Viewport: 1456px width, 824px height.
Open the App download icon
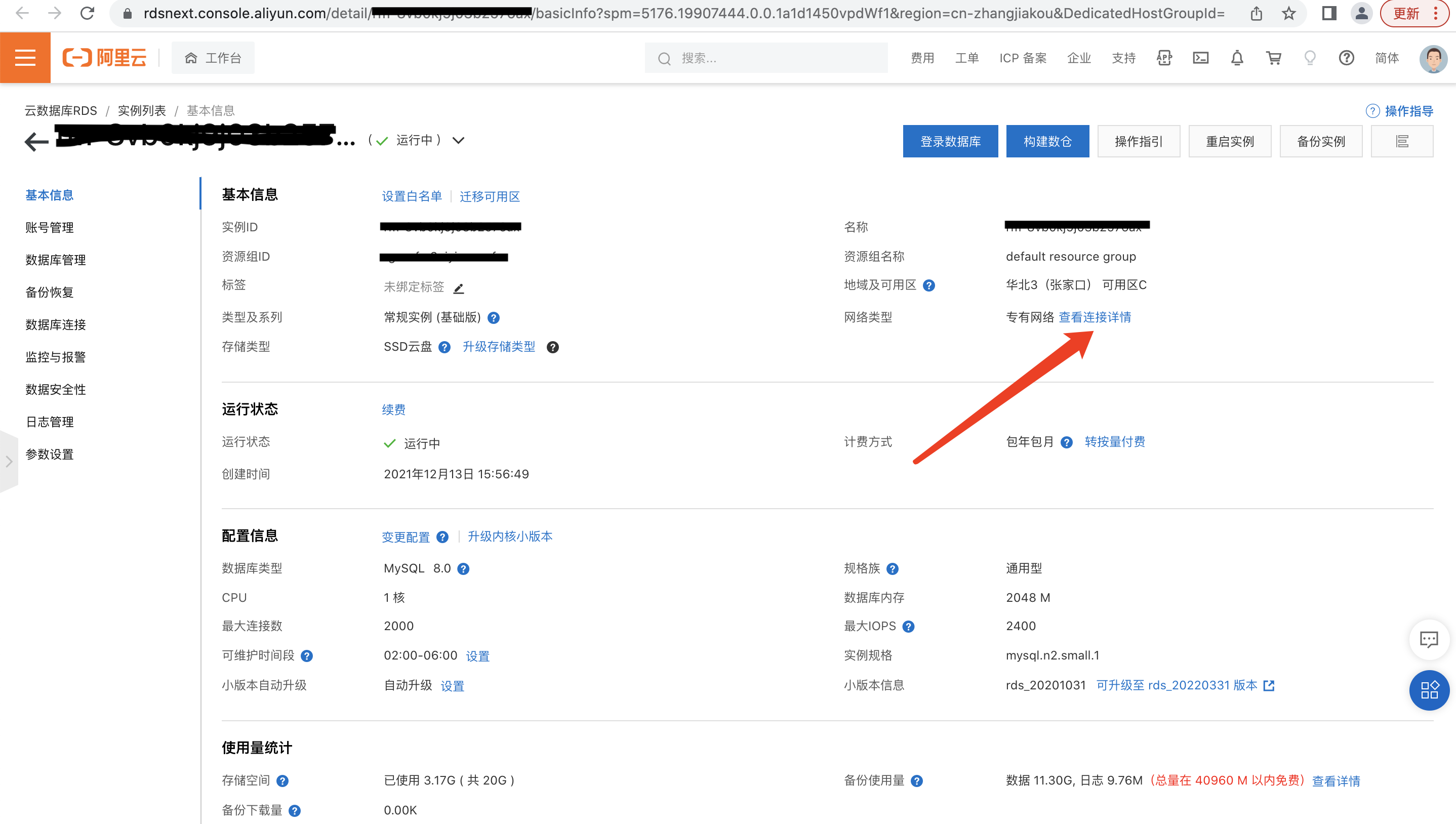[1164, 58]
